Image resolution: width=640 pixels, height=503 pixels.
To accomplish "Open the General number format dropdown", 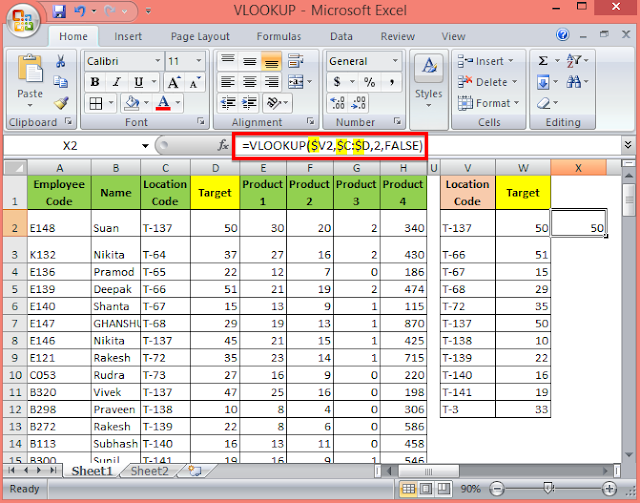I will tap(395, 61).
